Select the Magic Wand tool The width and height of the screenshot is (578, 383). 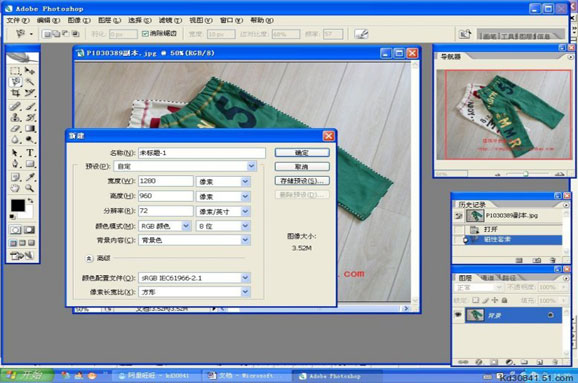coord(30,81)
